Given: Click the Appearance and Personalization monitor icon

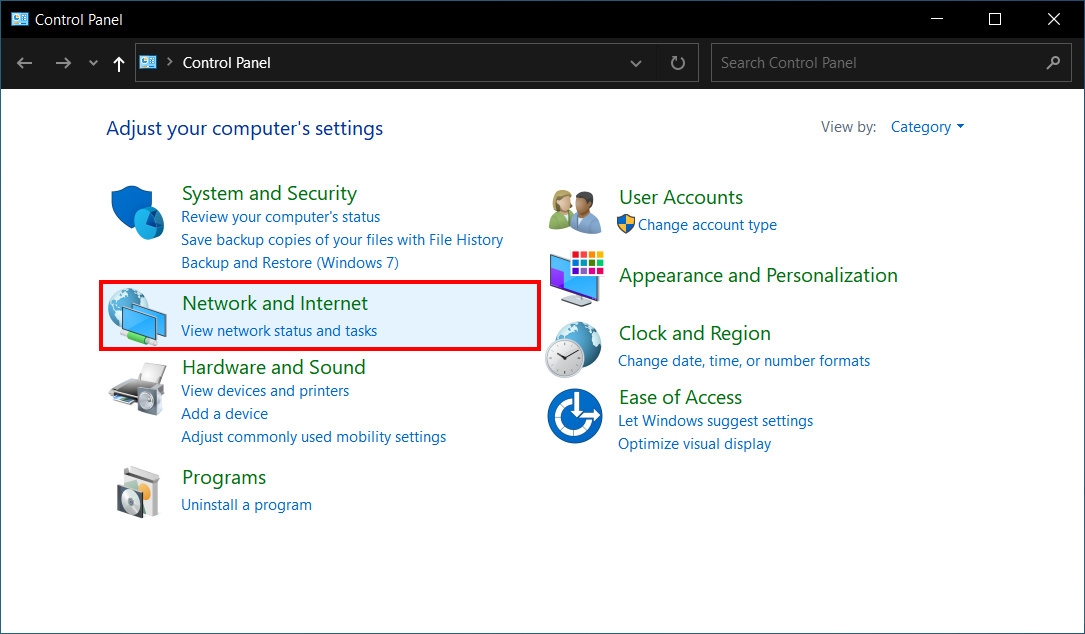Looking at the screenshot, I should coord(576,278).
